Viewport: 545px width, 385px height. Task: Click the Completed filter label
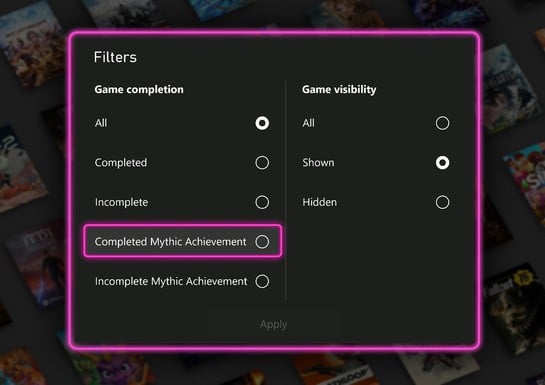coord(121,163)
